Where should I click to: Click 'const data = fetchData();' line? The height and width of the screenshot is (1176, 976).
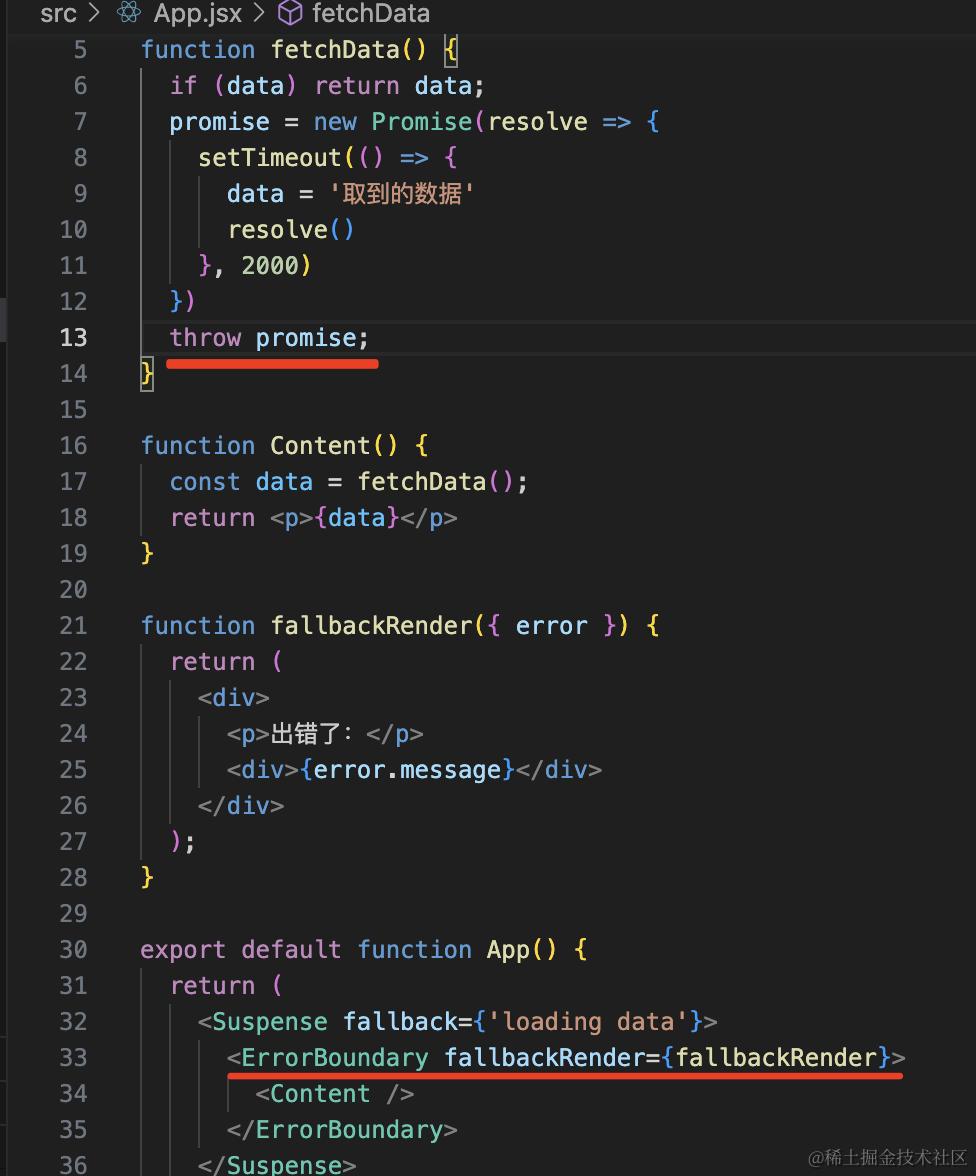[349, 482]
